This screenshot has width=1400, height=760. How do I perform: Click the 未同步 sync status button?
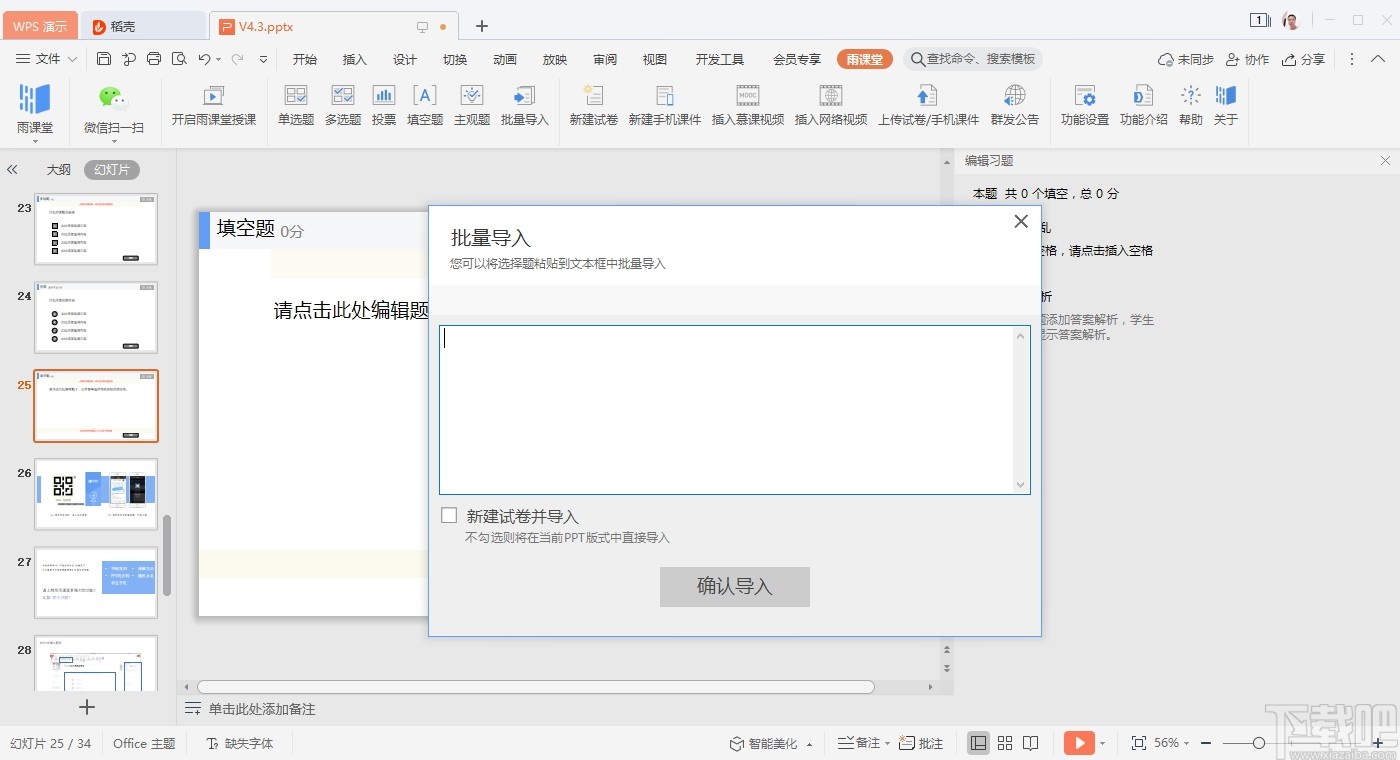pos(1186,59)
